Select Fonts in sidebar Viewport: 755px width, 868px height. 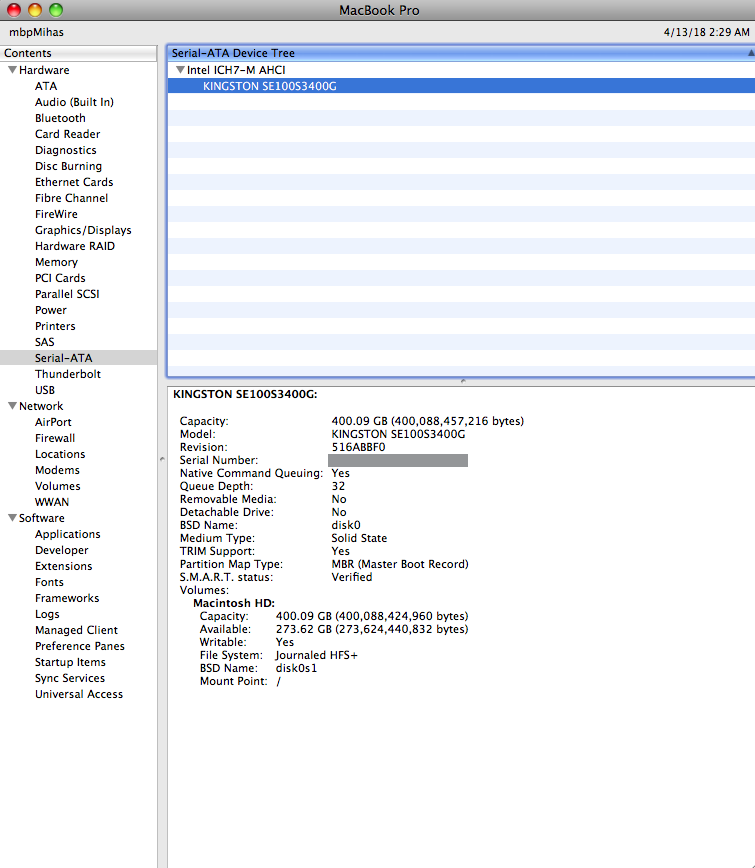pos(49,582)
